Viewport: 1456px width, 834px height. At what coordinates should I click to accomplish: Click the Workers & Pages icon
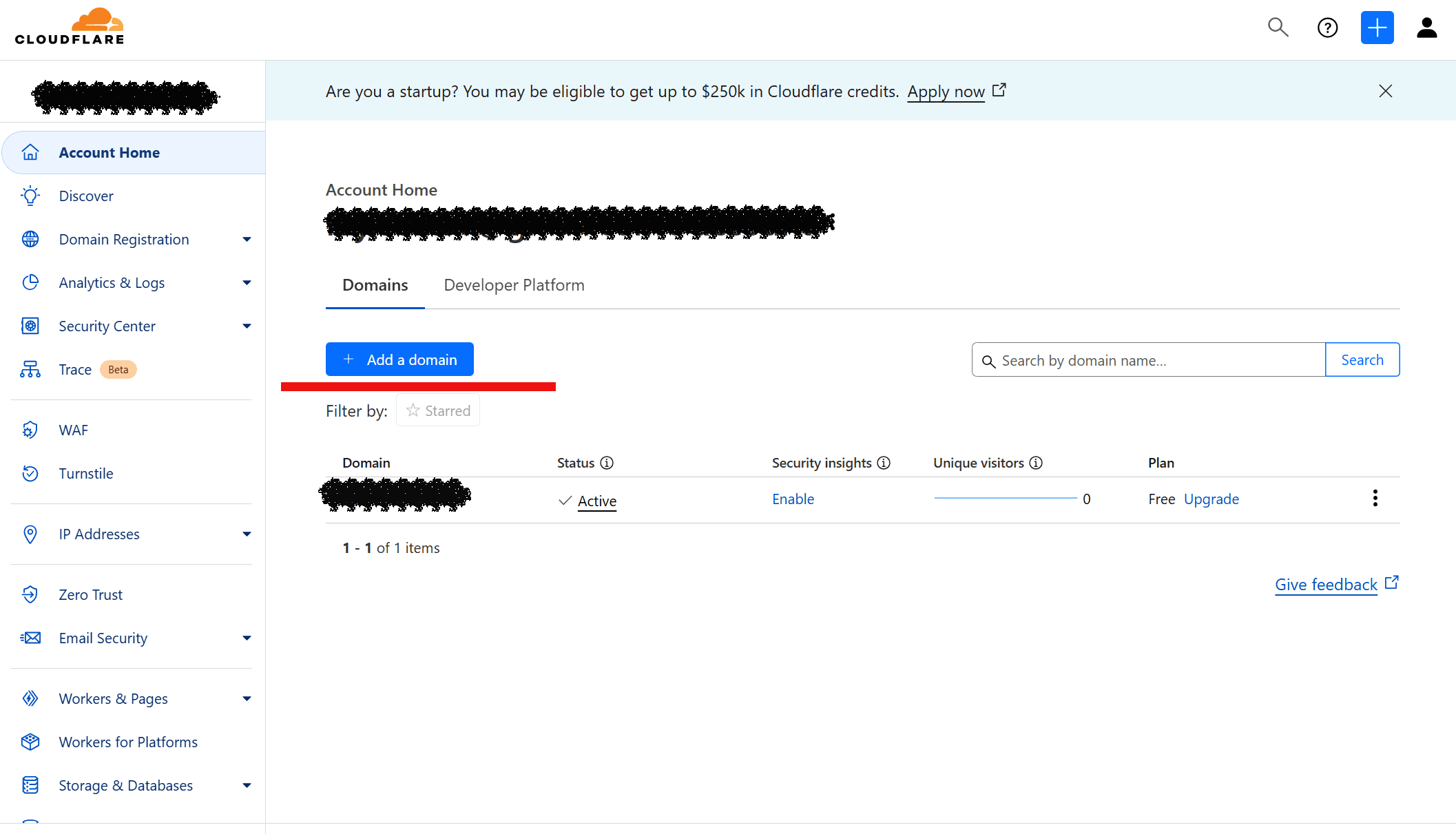click(30, 698)
